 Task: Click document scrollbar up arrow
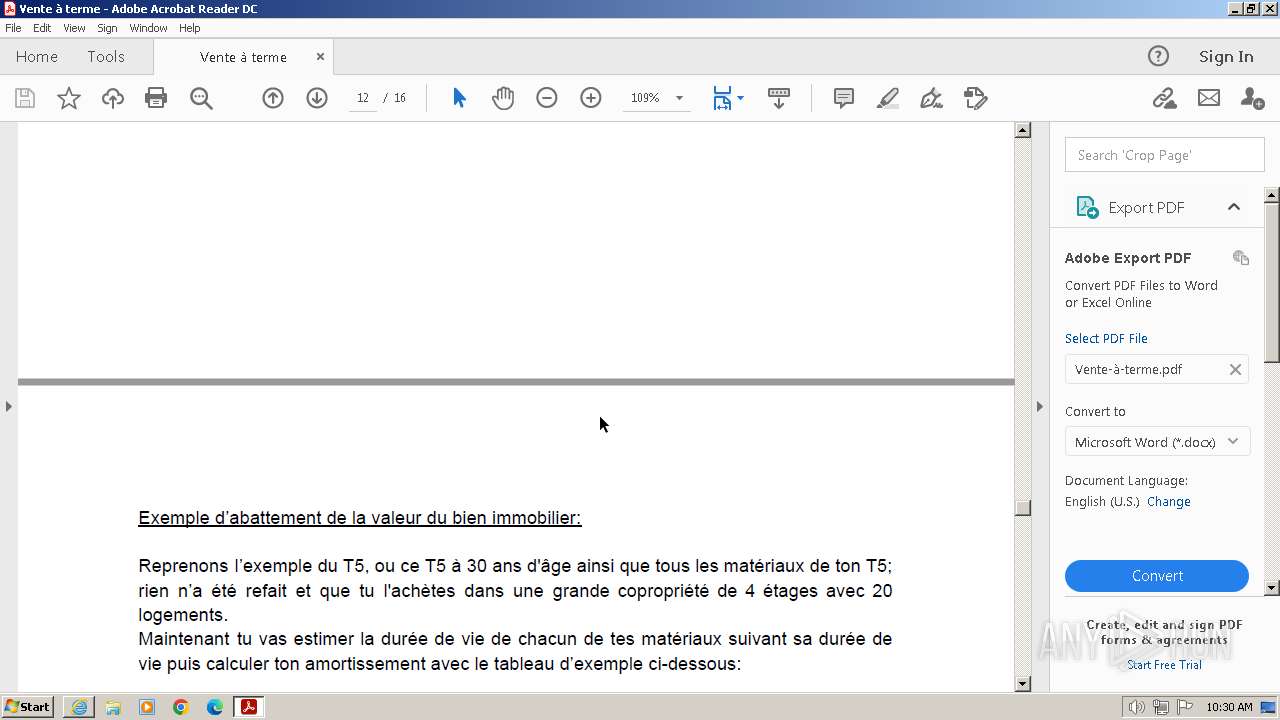point(1022,130)
